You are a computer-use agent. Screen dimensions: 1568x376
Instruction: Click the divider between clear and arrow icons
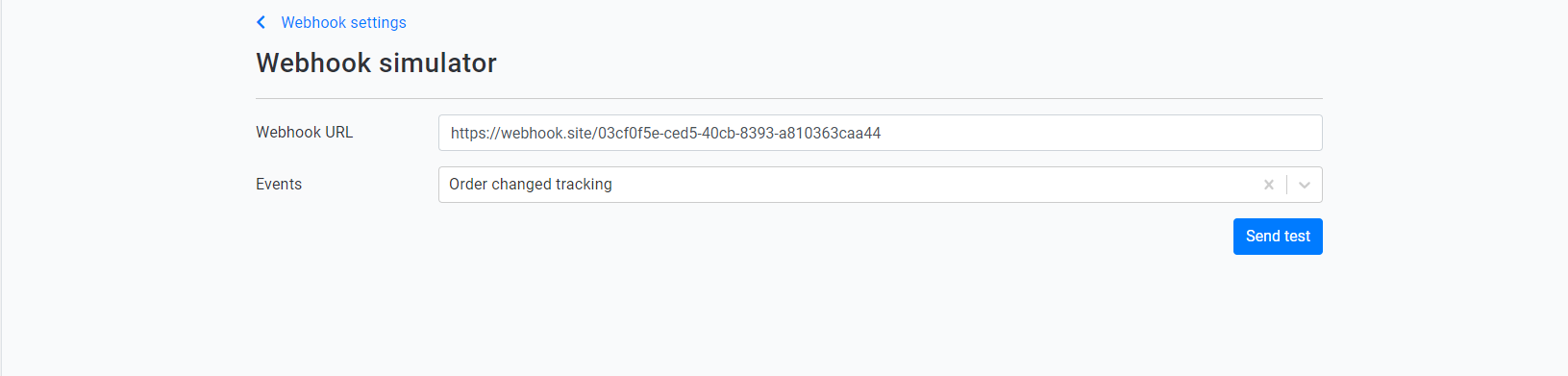point(1286,185)
